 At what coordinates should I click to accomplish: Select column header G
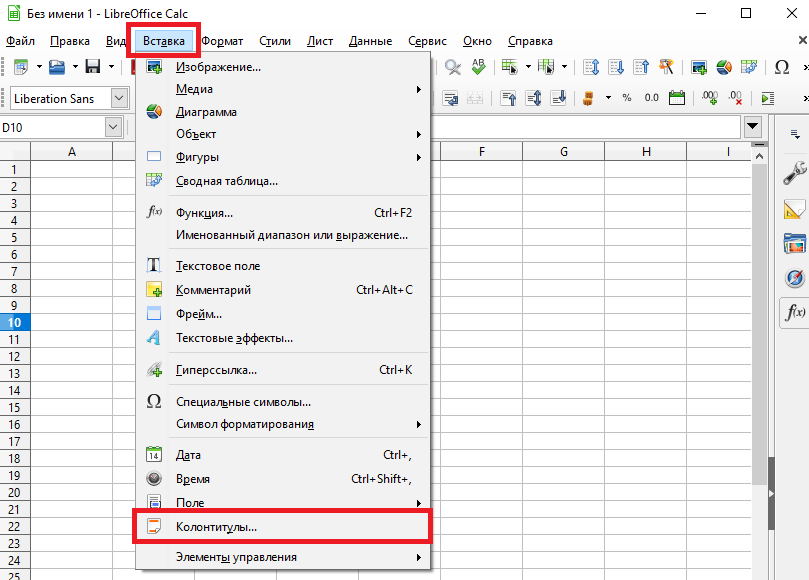(x=563, y=151)
